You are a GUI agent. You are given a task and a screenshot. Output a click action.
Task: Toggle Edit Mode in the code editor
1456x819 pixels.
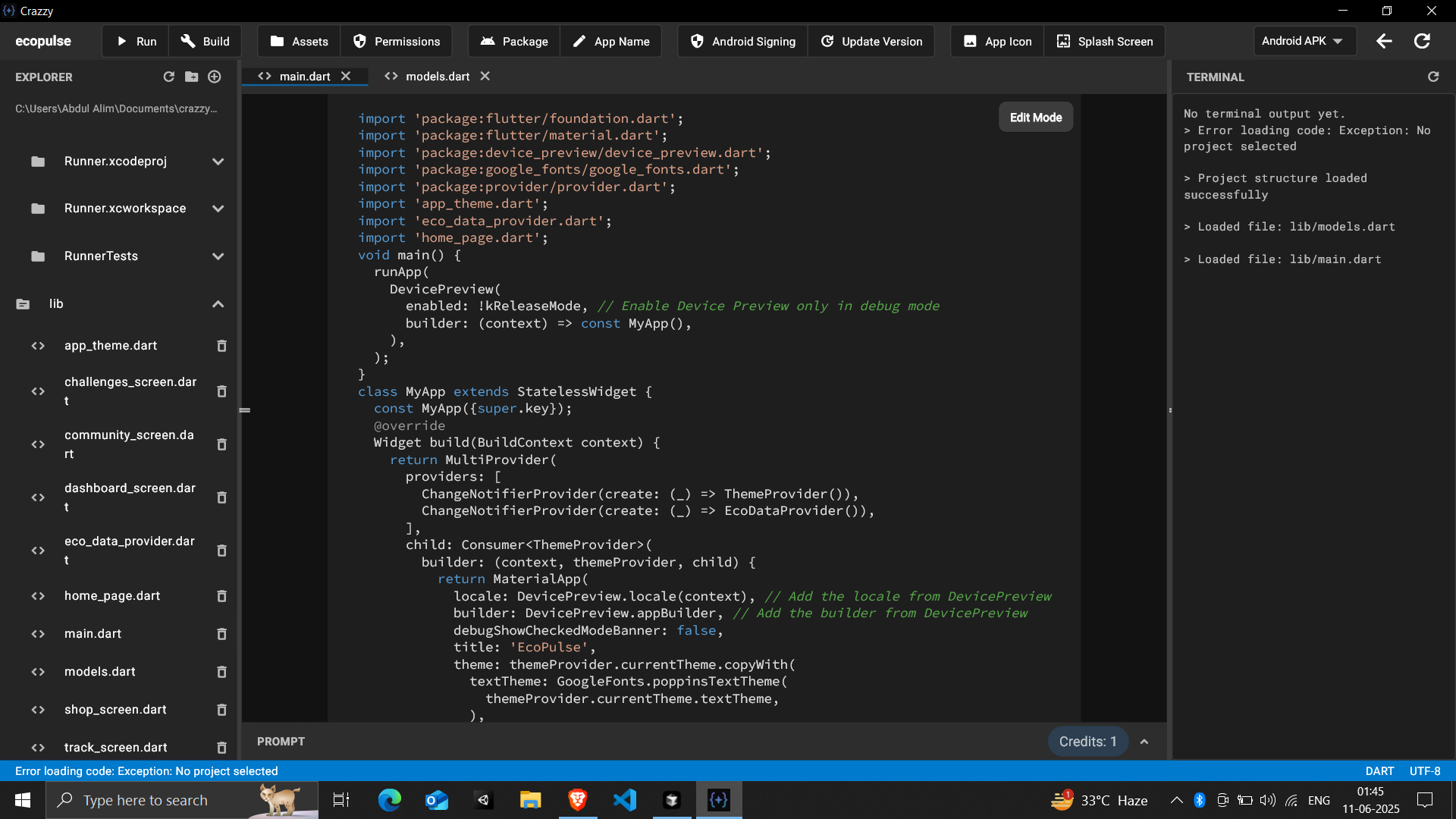pyautogui.click(x=1035, y=117)
